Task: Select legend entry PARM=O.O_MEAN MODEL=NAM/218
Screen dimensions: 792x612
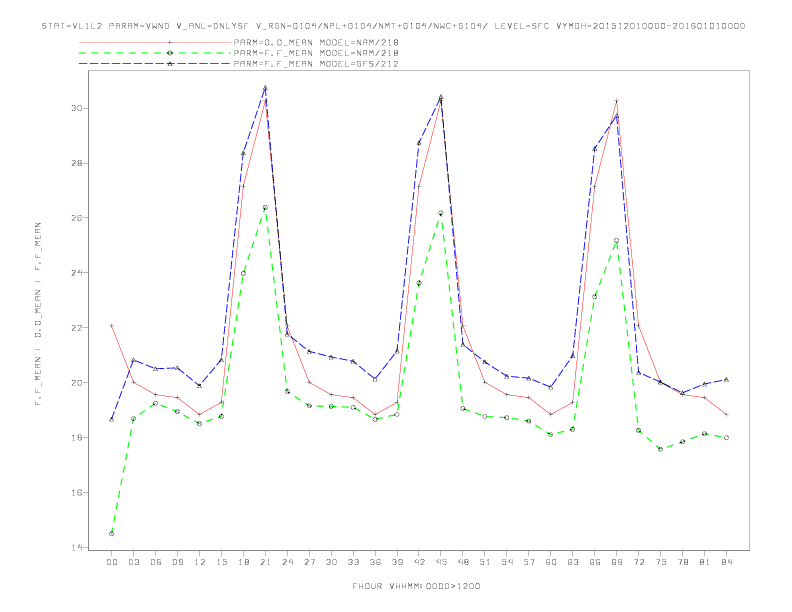Action: click(x=316, y=42)
